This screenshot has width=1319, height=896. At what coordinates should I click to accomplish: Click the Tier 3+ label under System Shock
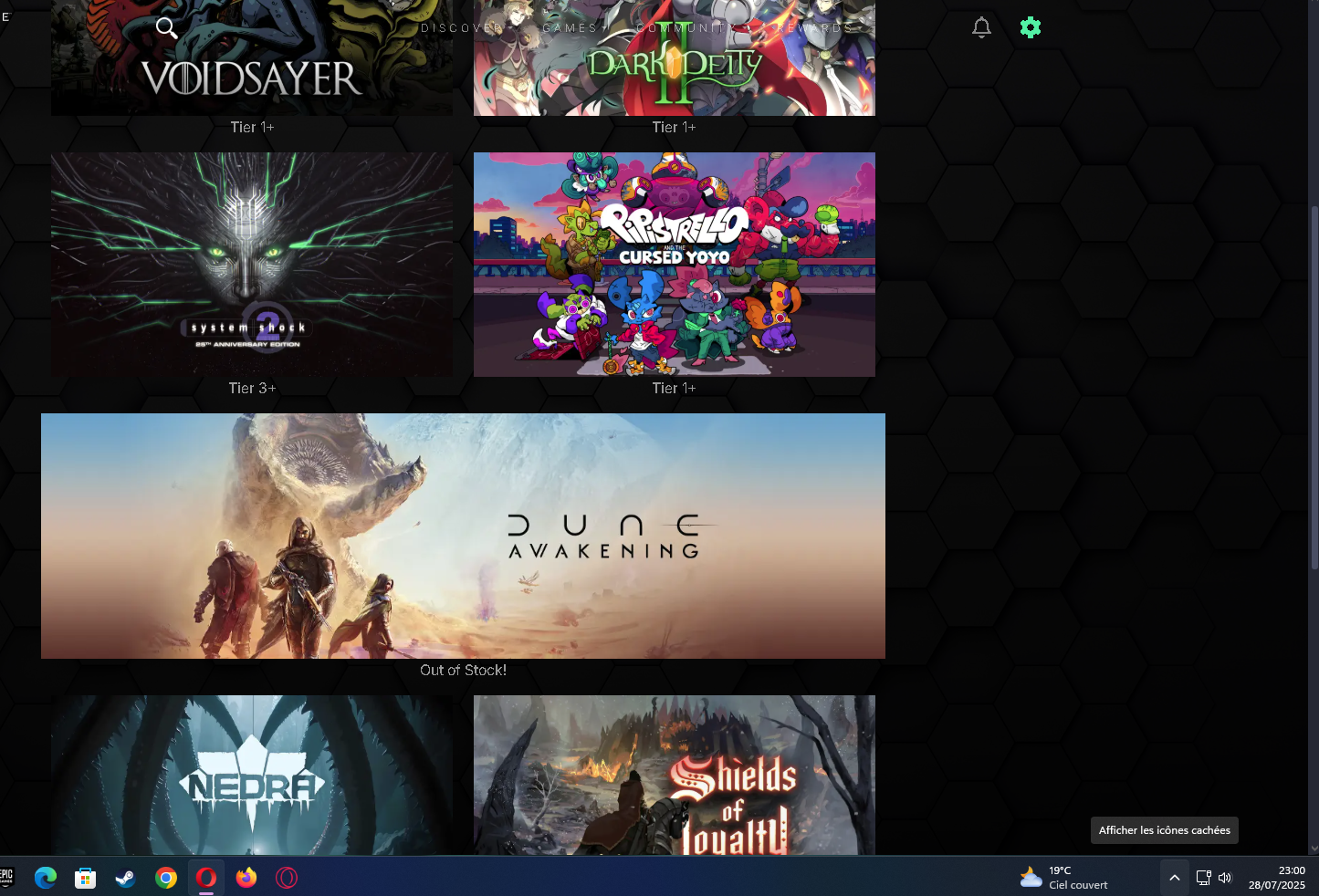pyautogui.click(x=252, y=389)
